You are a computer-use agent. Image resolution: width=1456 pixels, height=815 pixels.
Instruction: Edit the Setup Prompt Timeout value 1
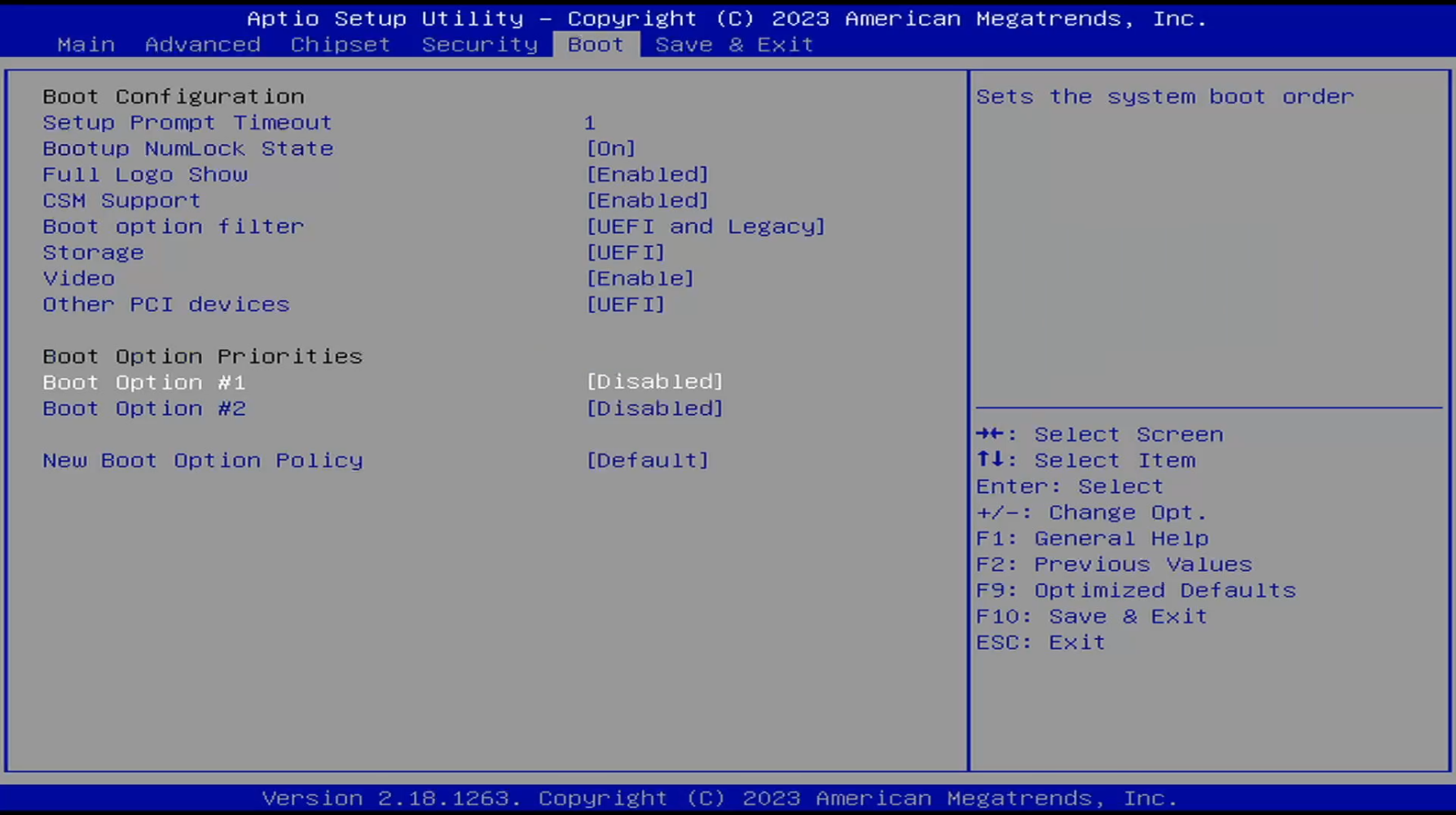pyautogui.click(x=590, y=123)
